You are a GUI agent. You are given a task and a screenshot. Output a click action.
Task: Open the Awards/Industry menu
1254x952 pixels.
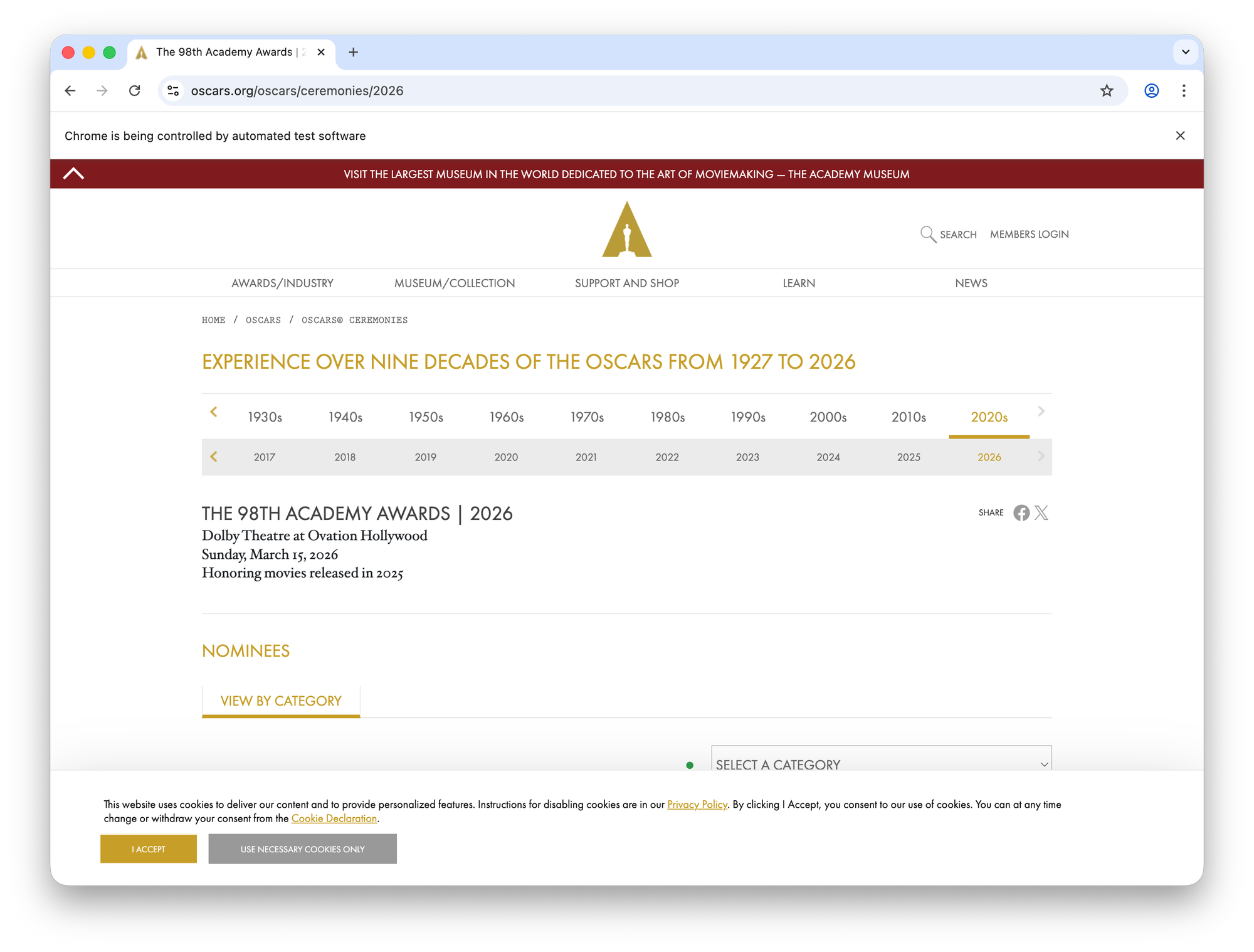[x=282, y=283]
